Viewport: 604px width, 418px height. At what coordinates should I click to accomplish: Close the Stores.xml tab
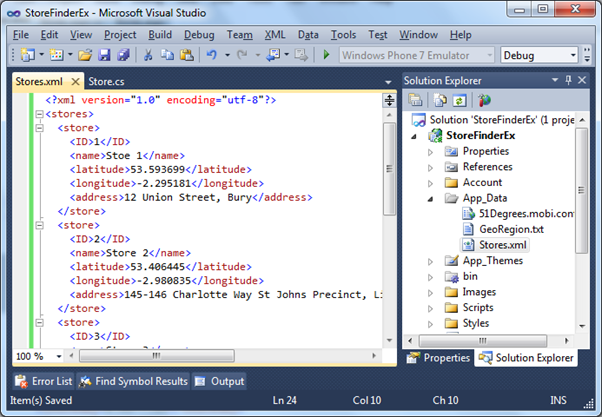(x=76, y=82)
